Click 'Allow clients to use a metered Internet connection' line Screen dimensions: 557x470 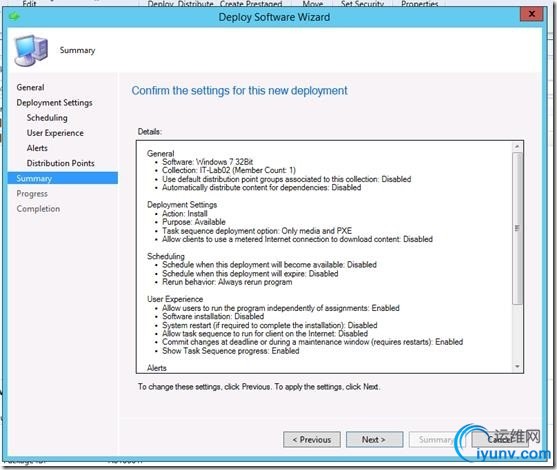(x=297, y=239)
